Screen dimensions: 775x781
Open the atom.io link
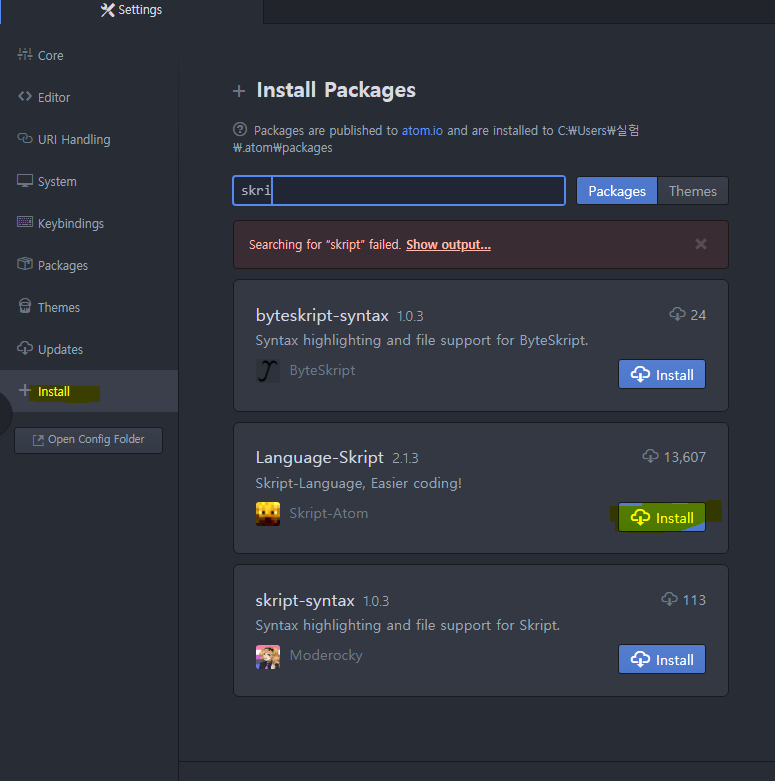(x=422, y=130)
